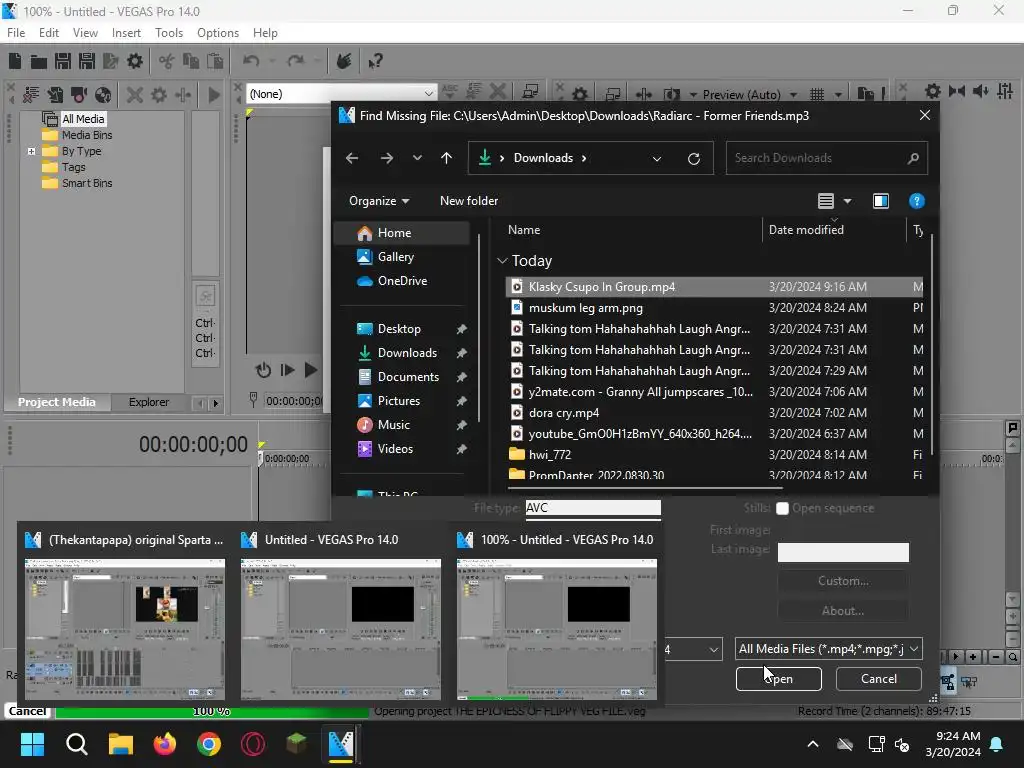Viewport: 1024px width, 768px height.
Task: Collapse the Today file group
Action: point(502,261)
